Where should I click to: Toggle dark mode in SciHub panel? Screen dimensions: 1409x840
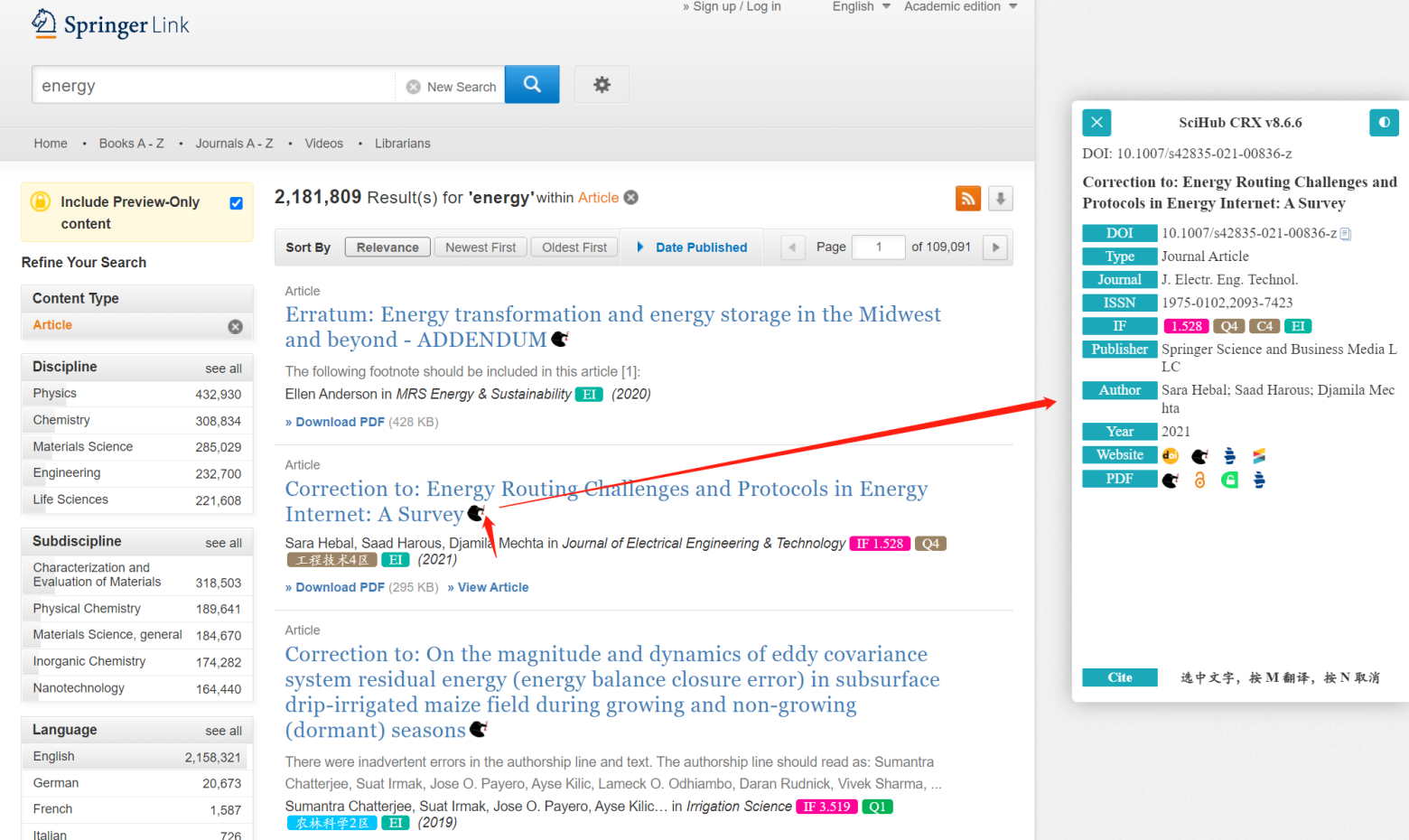1384,122
